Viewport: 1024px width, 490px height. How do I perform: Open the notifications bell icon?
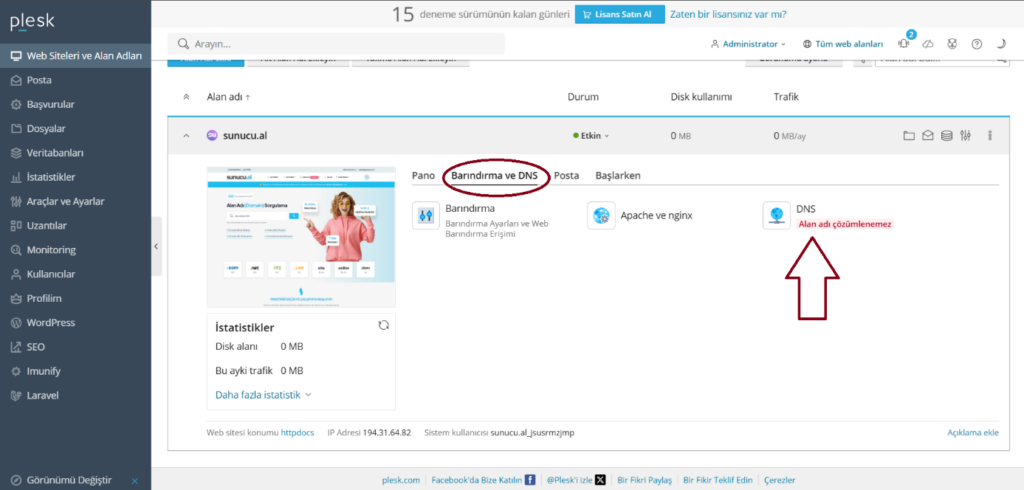907,44
